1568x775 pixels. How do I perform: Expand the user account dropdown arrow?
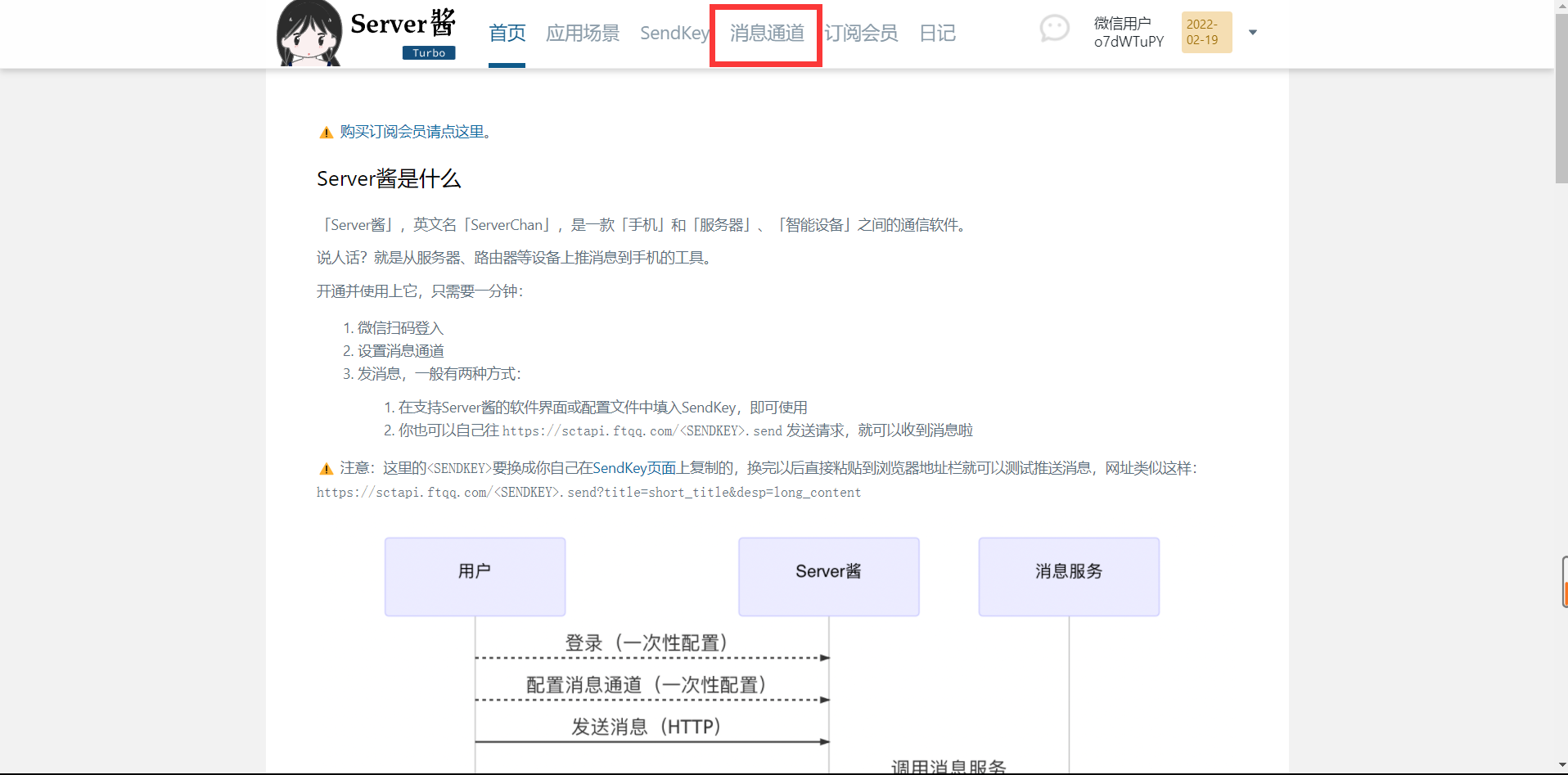tap(1252, 33)
